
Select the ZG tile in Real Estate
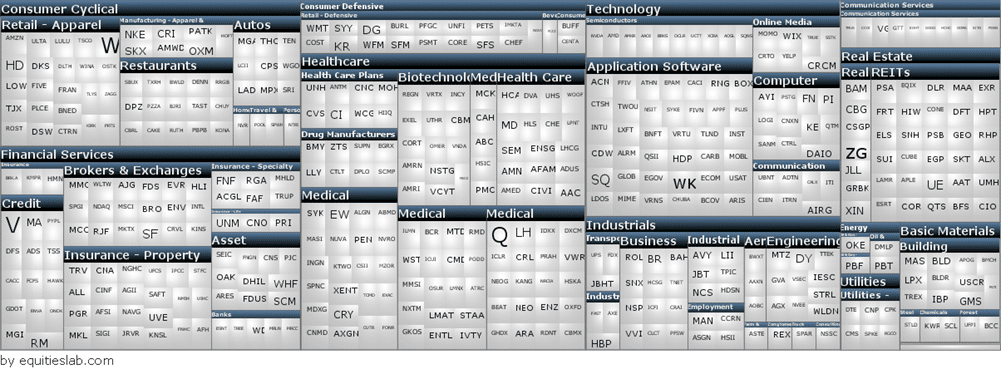coord(856,153)
